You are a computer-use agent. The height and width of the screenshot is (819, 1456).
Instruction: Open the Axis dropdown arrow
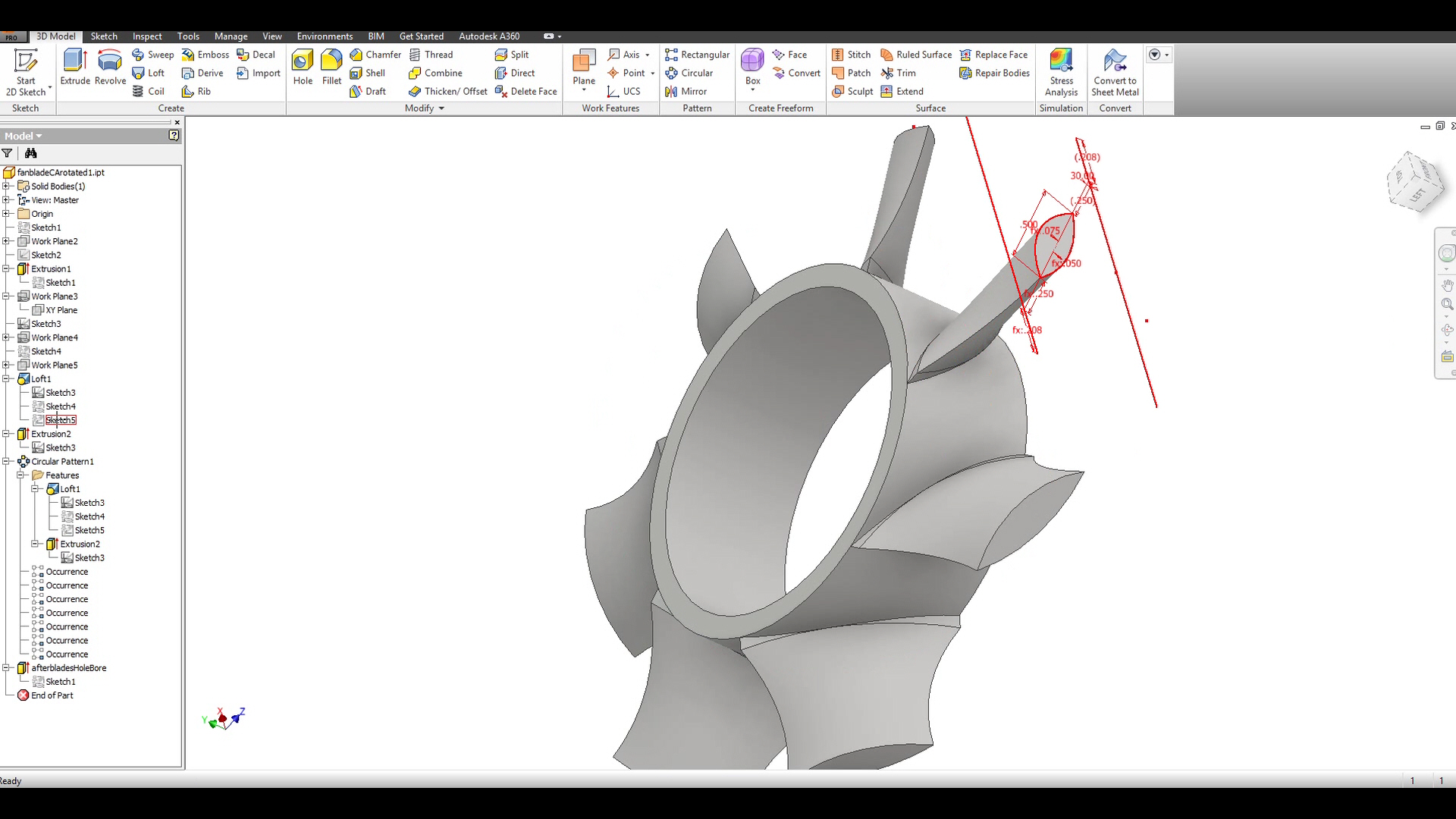(x=647, y=55)
